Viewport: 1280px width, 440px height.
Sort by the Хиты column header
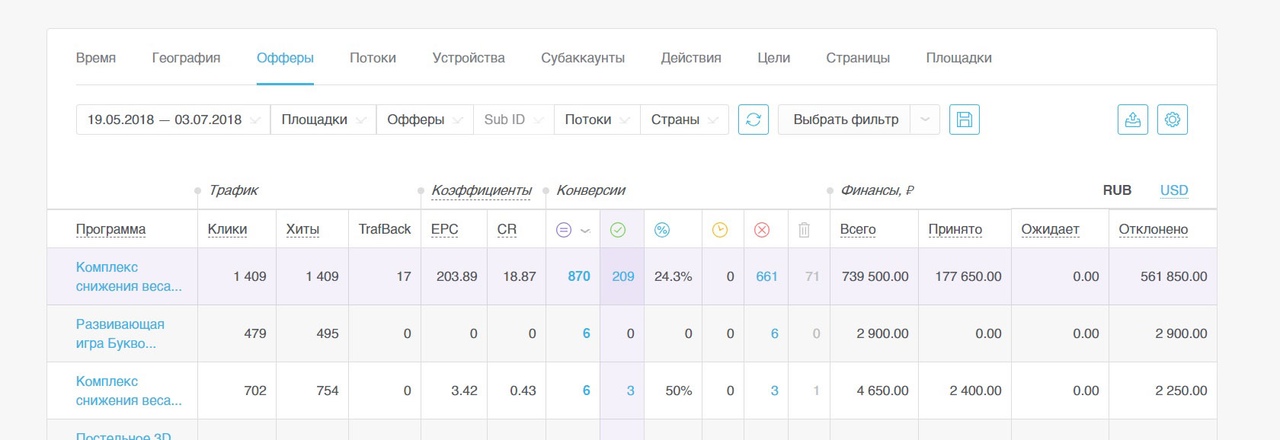coord(303,230)
